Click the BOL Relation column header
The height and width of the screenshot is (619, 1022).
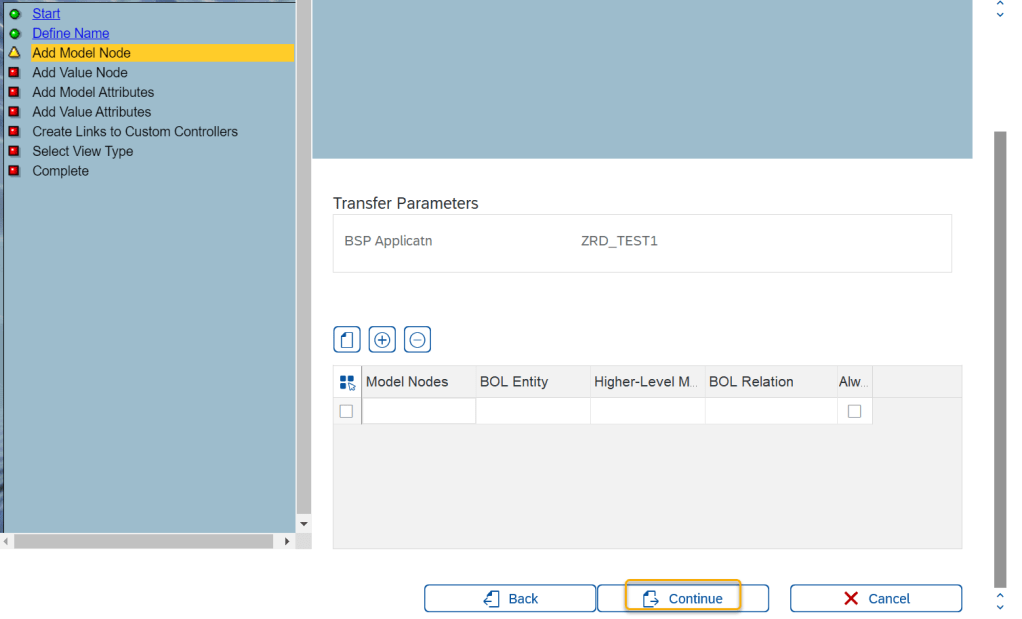click(772, 382)
